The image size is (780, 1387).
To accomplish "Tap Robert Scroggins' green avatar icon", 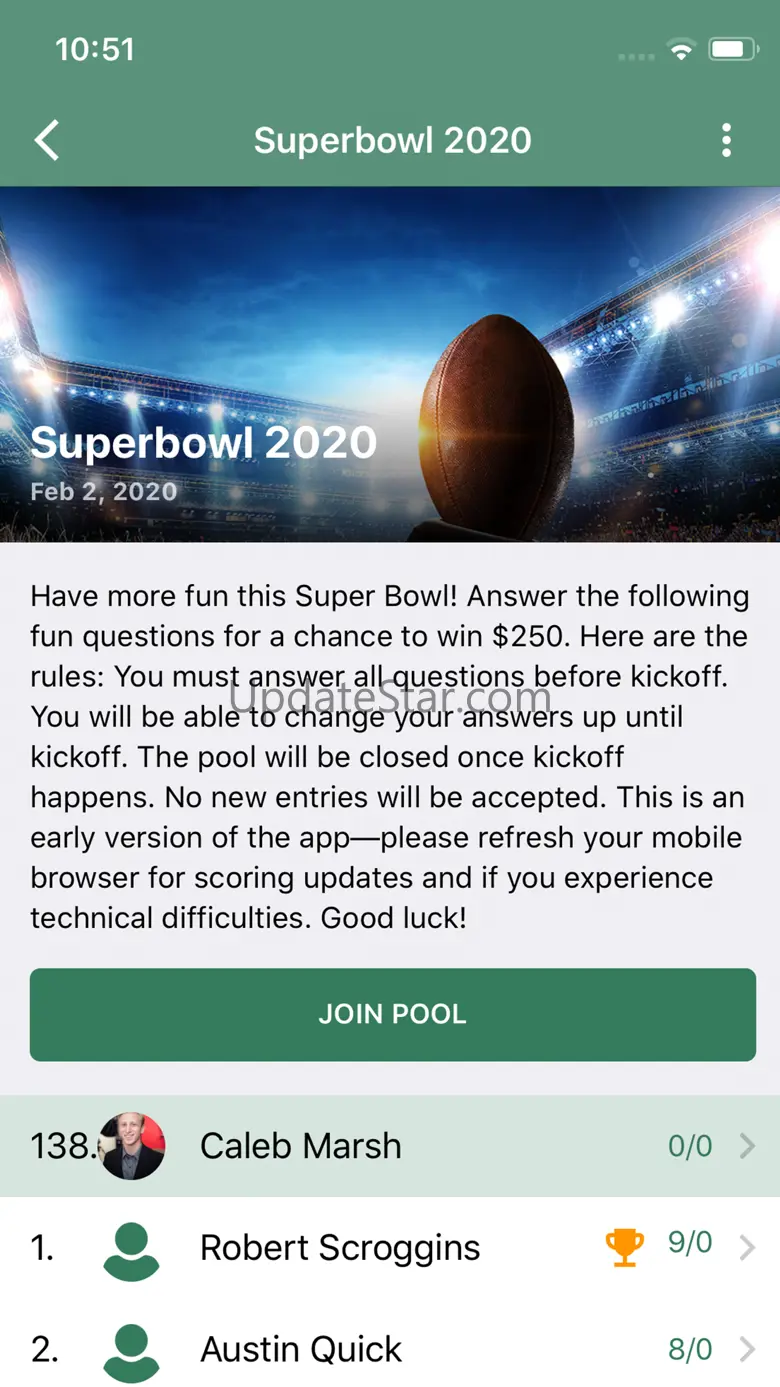I will pyautogui.click(x=131, y=1249).
